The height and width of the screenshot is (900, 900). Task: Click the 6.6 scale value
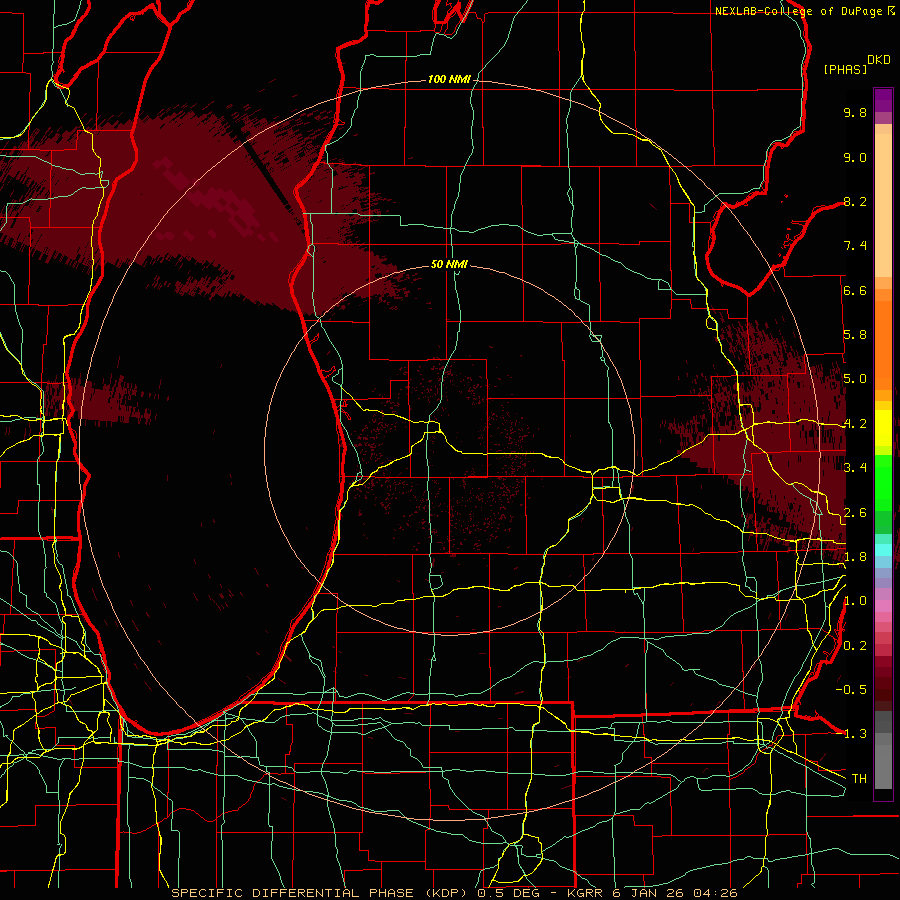(x=855, y=290)
